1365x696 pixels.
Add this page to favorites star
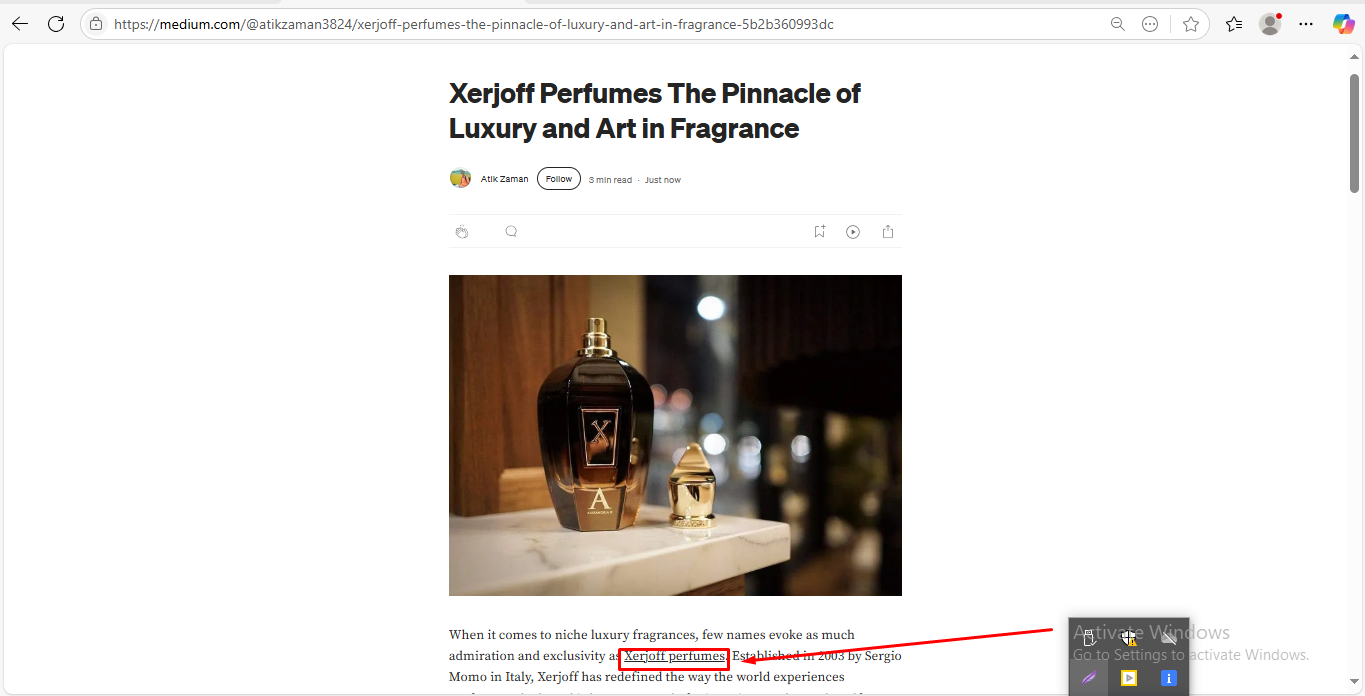coord(1191,24)
